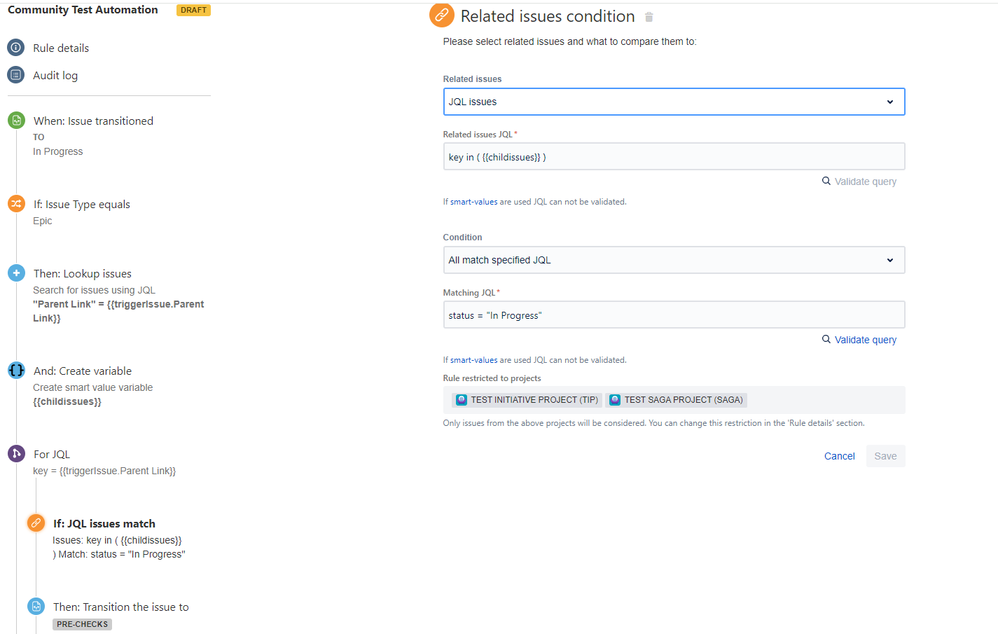This screenshot has height=634, width=998.
Task: Click the TEST INITIATIVE PROJECT avatar icon
Action: pyautogui.click(x=461, y=400)
